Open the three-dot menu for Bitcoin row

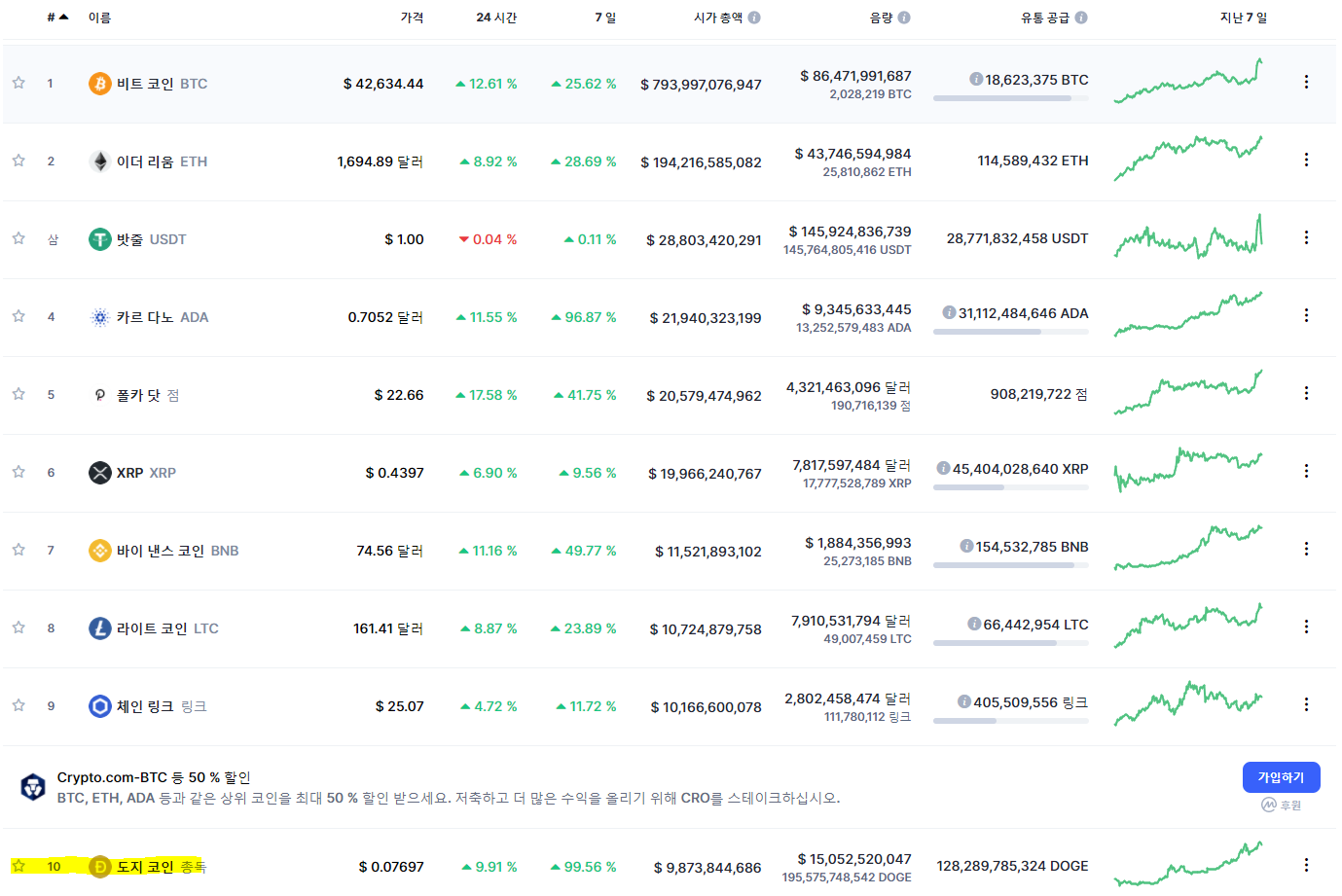click(1306, 82)
